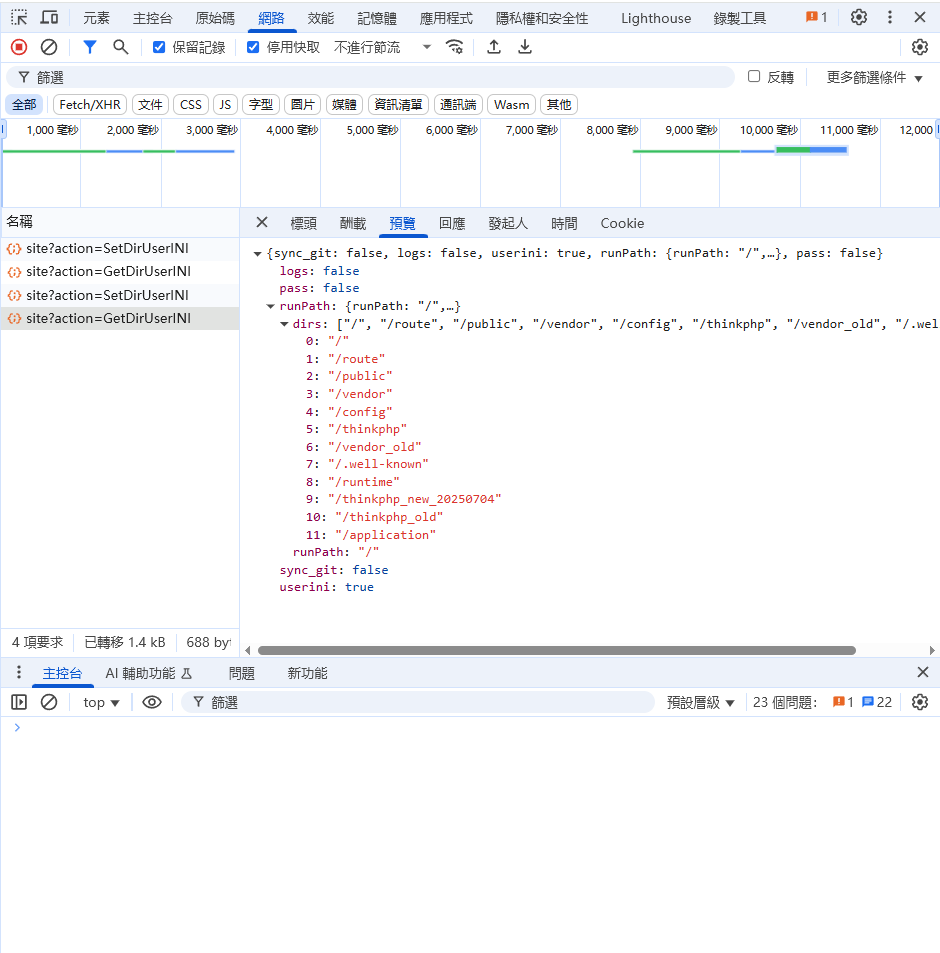The width and height of the screenshot is (940, 953).
Task: Switch to the Response tab
Action: [x=452, y=223]
